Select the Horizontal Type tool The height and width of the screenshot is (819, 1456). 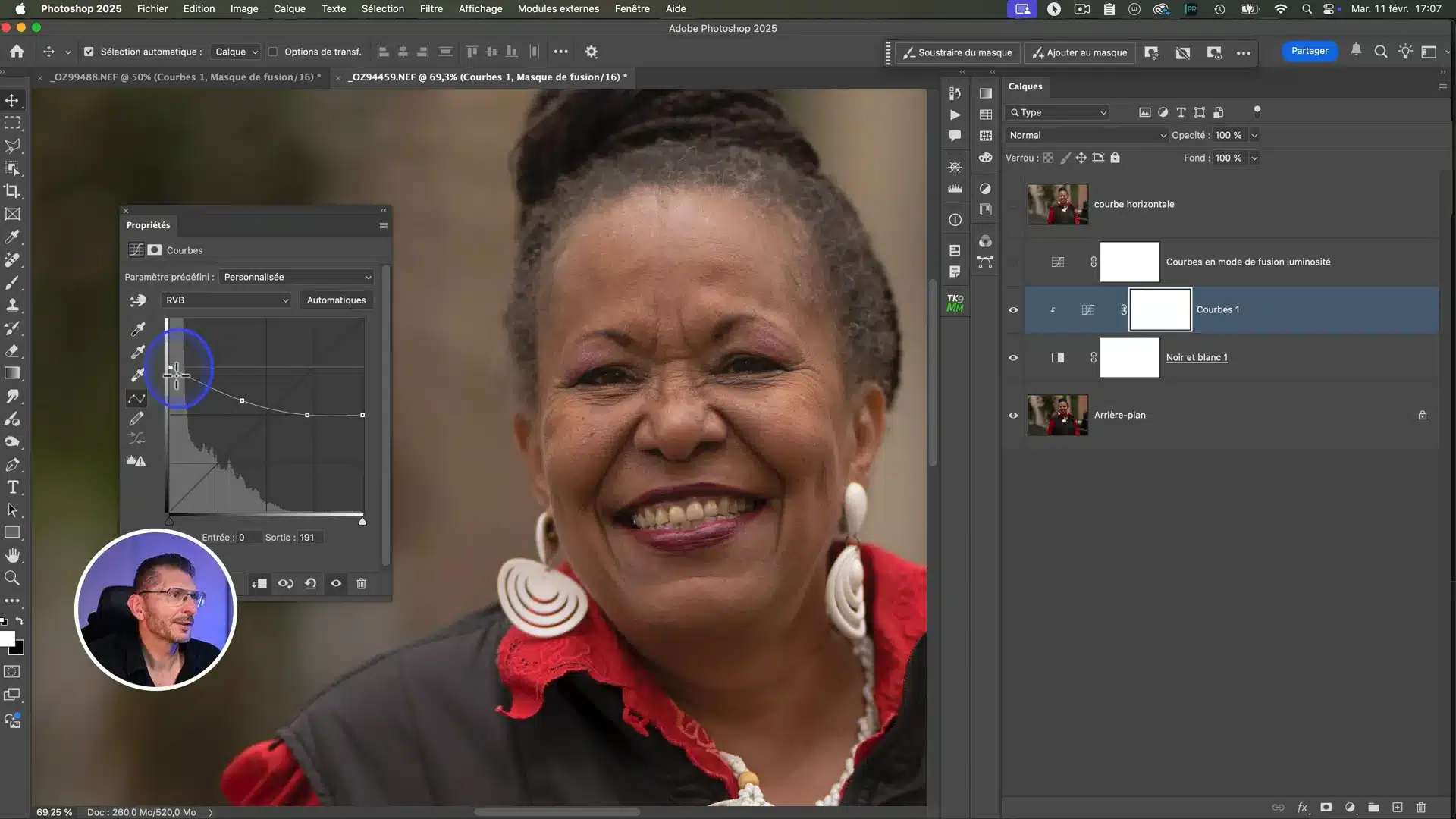tap(12, 487)
